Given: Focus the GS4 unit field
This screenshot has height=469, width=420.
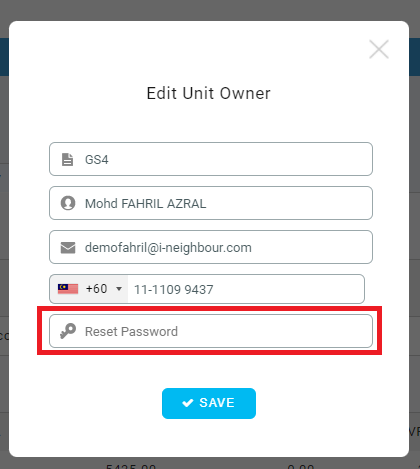Looking at the screenshot, I should coord(211,159).
